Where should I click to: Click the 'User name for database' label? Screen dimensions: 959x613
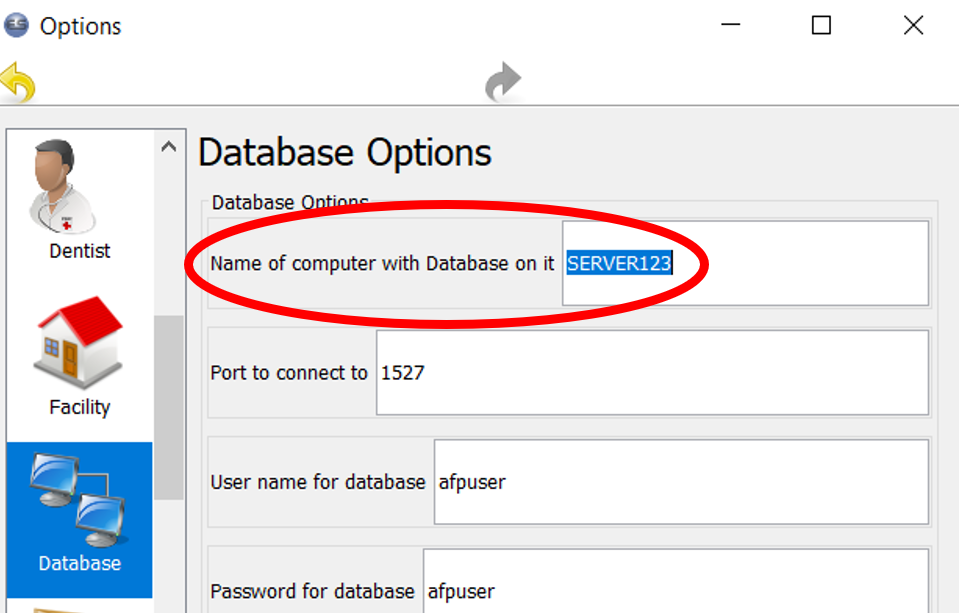[318, 482]
